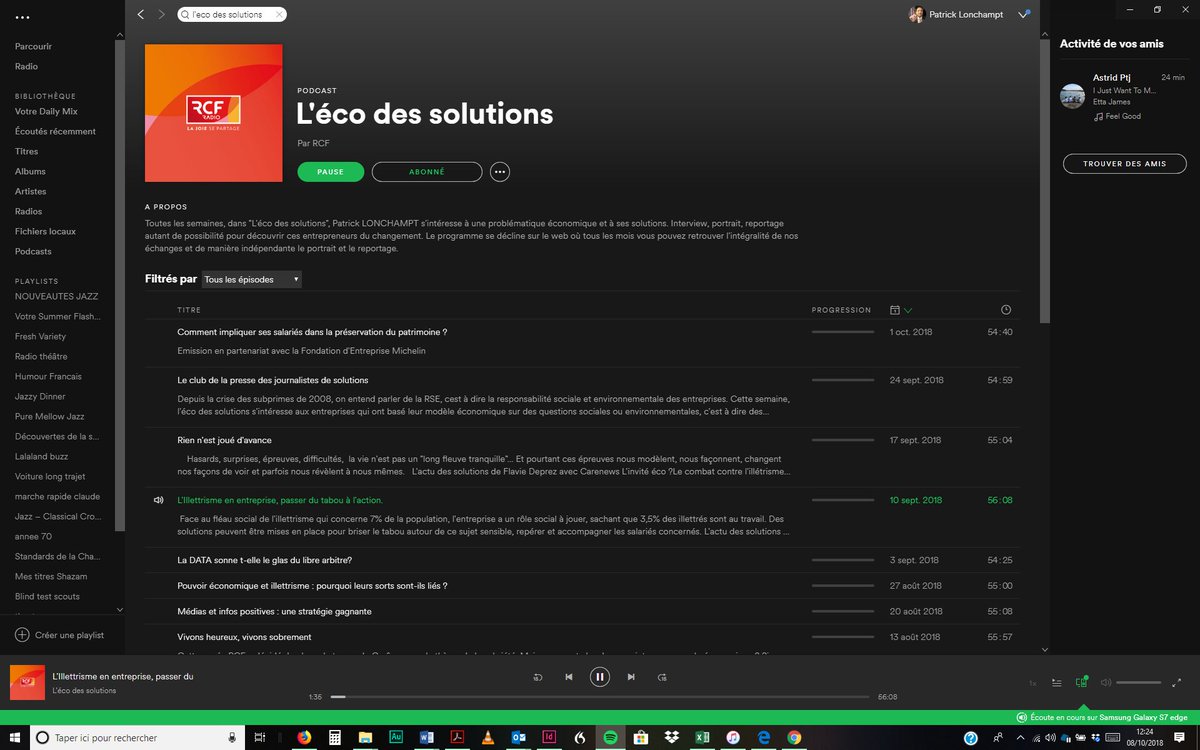Open Parcourir in the sidebar
Image resolution: width=1200 pixels, height=750 pixels.
point(33,46)
